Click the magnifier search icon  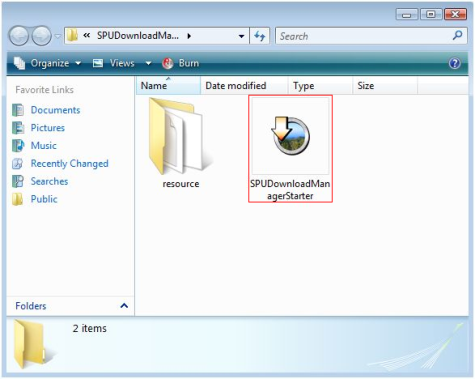pos(458,35)
